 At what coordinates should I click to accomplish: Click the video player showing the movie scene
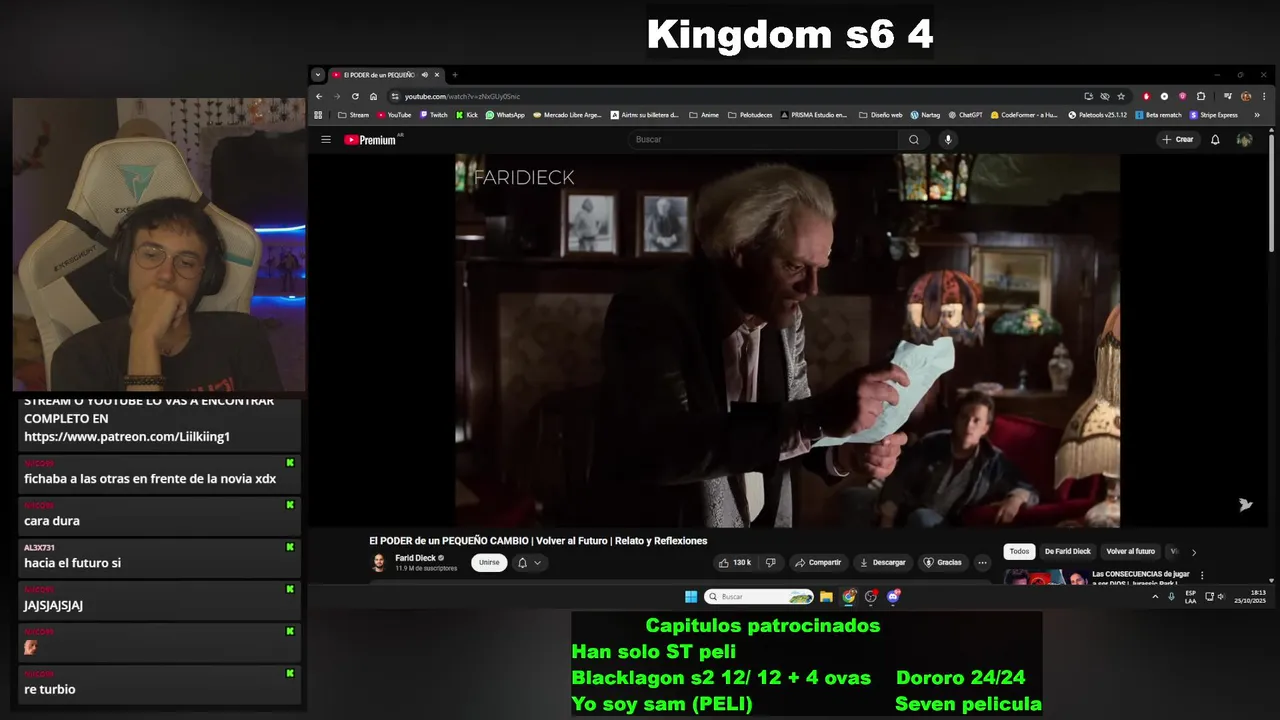[x=787, y=340]
